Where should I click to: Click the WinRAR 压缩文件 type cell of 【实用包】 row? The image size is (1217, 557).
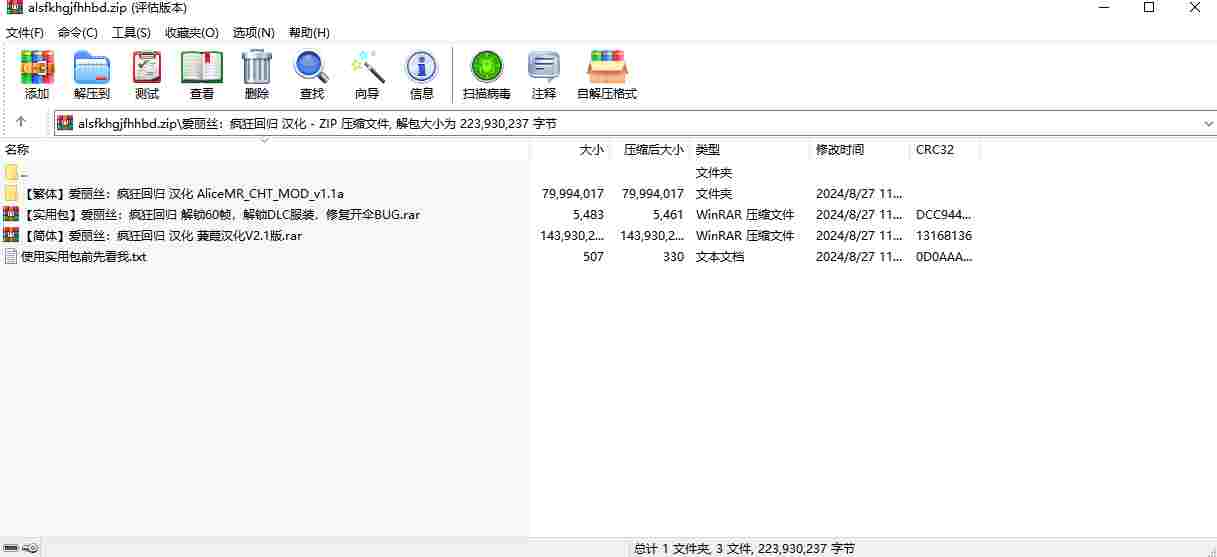tap(745, 214)
